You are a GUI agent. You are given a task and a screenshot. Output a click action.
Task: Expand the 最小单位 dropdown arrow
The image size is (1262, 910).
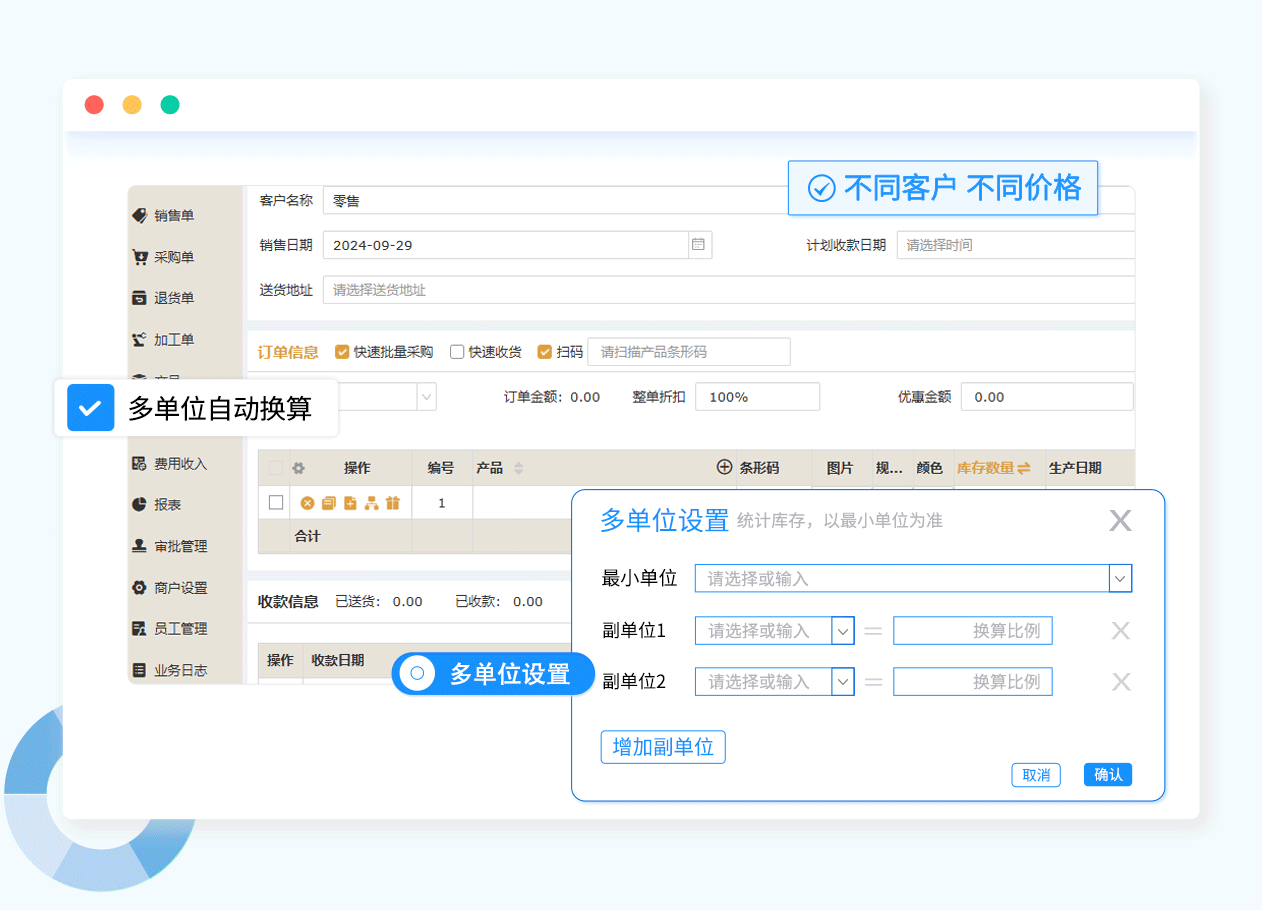(x=1120, y=578)
